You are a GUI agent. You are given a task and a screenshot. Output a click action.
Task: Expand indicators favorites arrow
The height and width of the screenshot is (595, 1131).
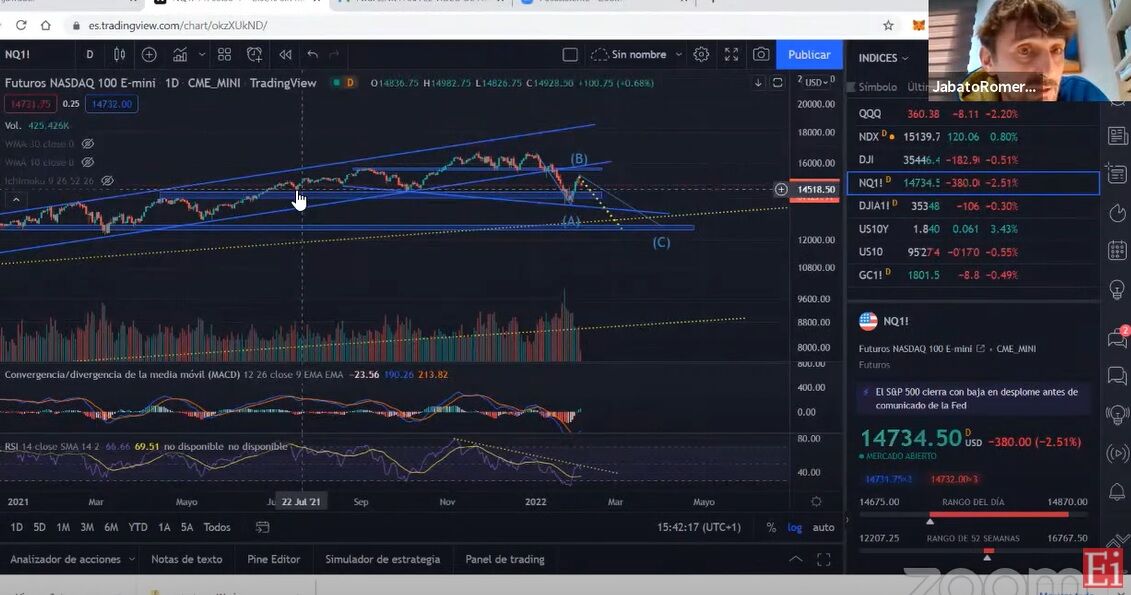[x=202, y=55]
